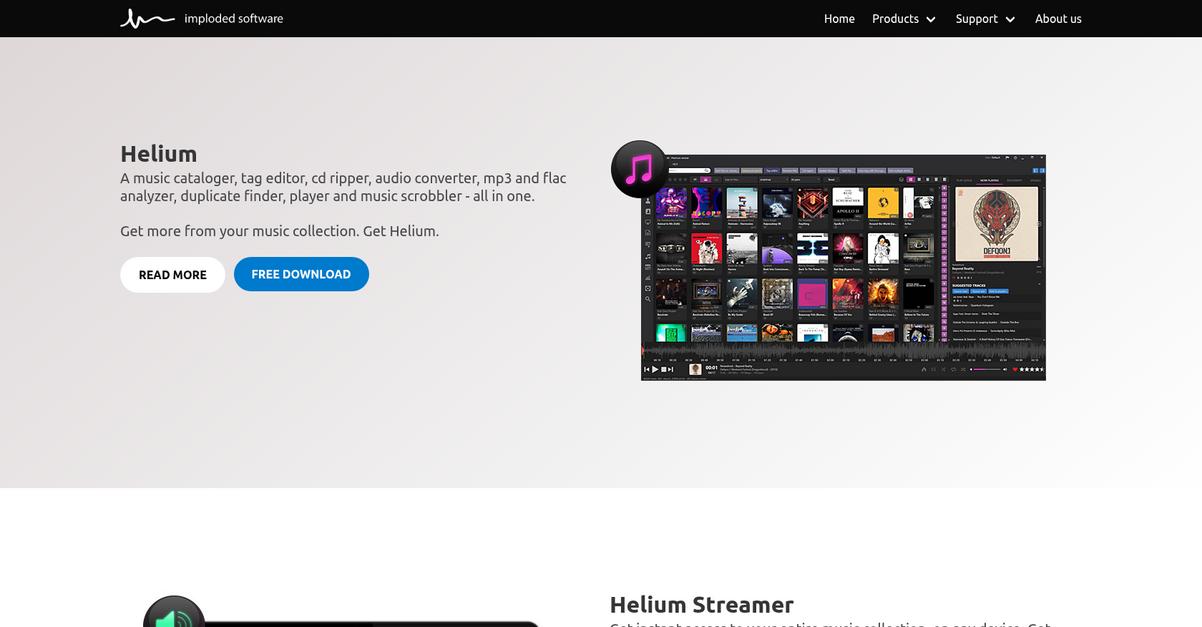This screenshot has height=627, width=1202.
Task: Go to the About us page
Action: tap(1058, 19)
